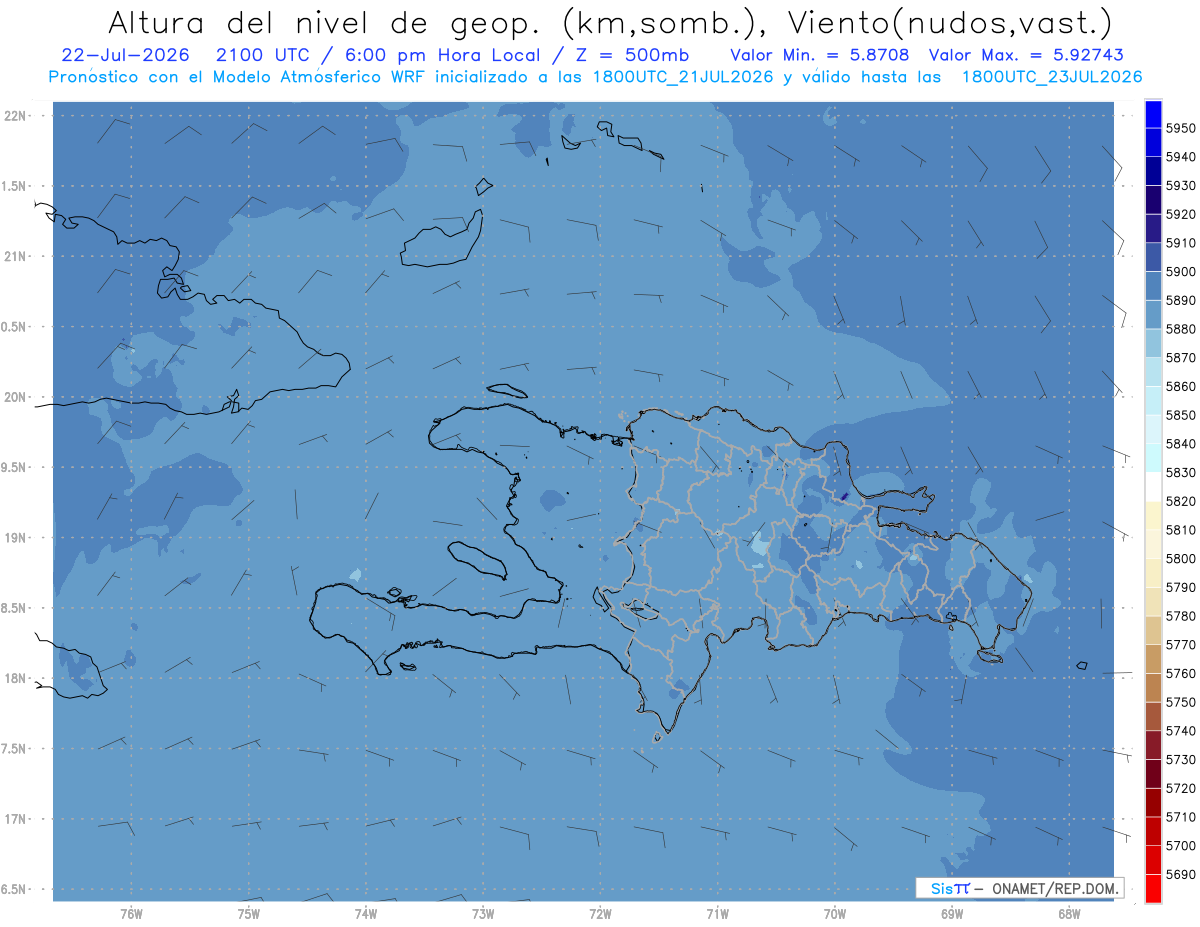Click the '5720' colorbar label
Image resolution: width=1200 pixels, height=927 pixels.
[x=1181, y=788]
